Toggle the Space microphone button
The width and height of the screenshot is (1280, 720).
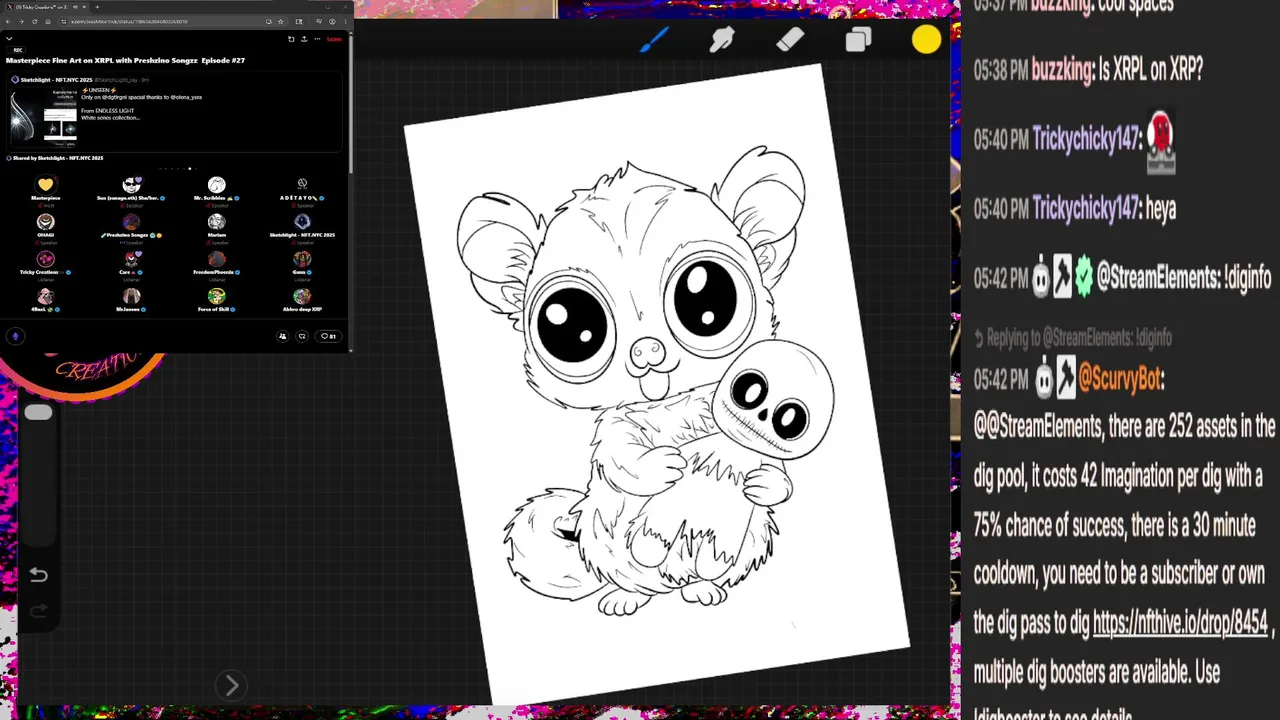(x=15, y=336)
